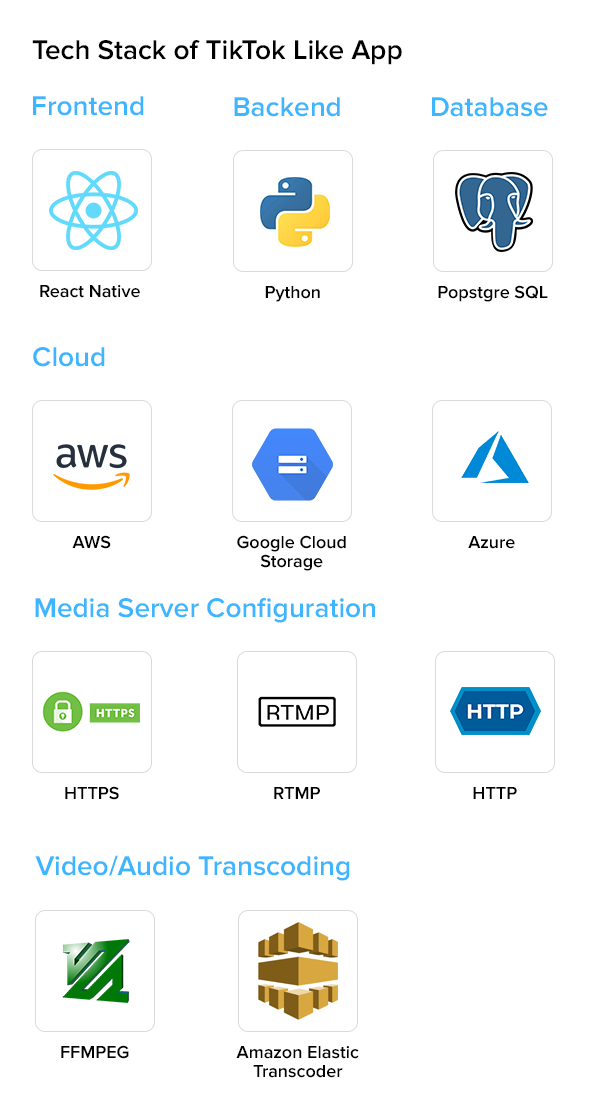Click the RTMP boxed logo

297,712
